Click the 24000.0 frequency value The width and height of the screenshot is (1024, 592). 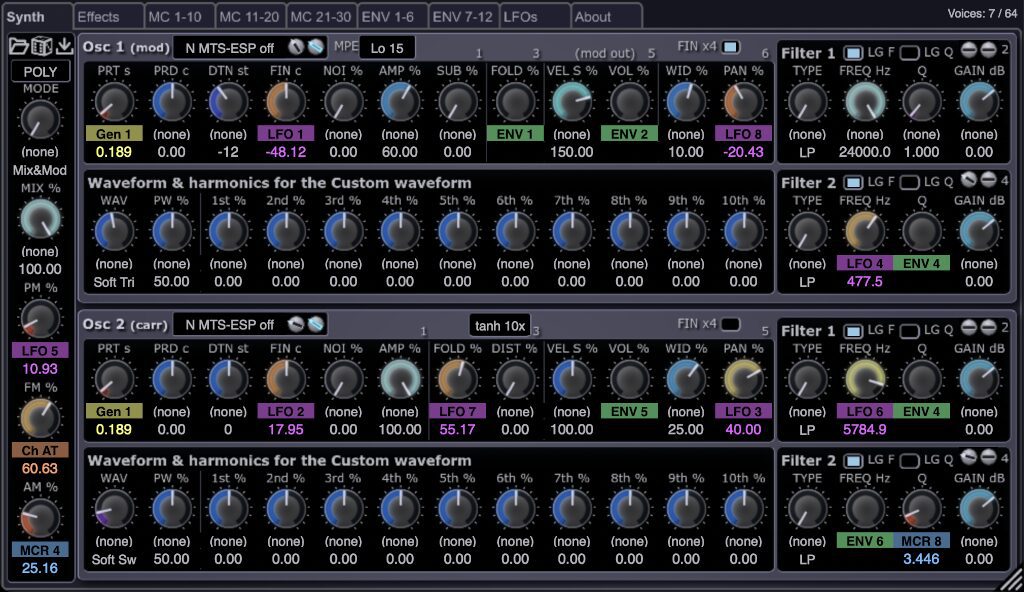point(865,152)
